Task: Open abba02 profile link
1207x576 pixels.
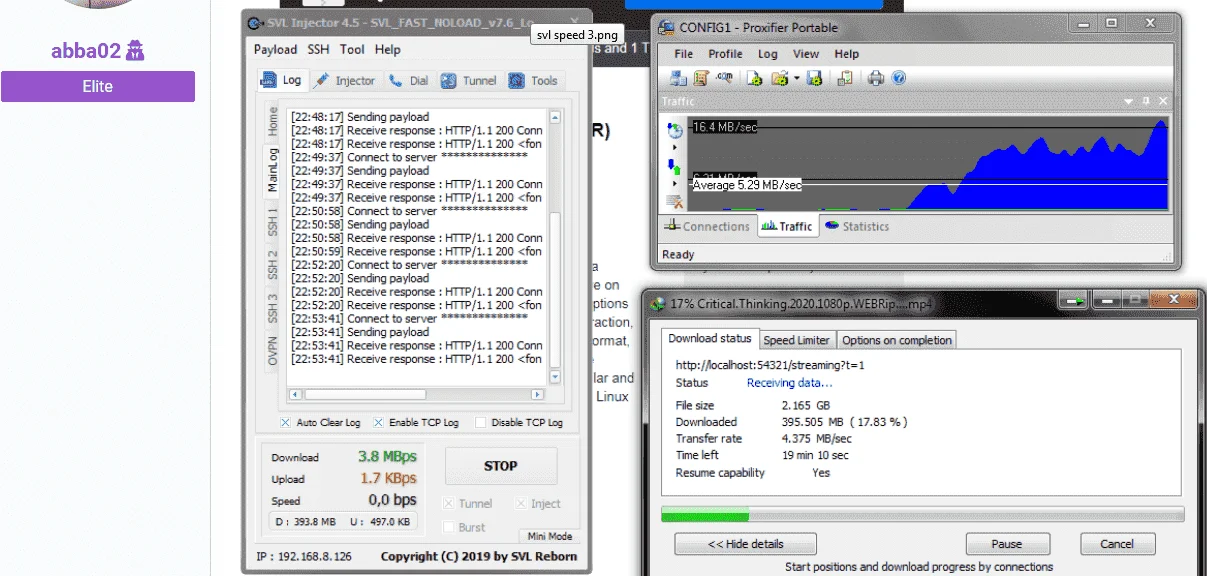Action: click(x=86, y=51)
